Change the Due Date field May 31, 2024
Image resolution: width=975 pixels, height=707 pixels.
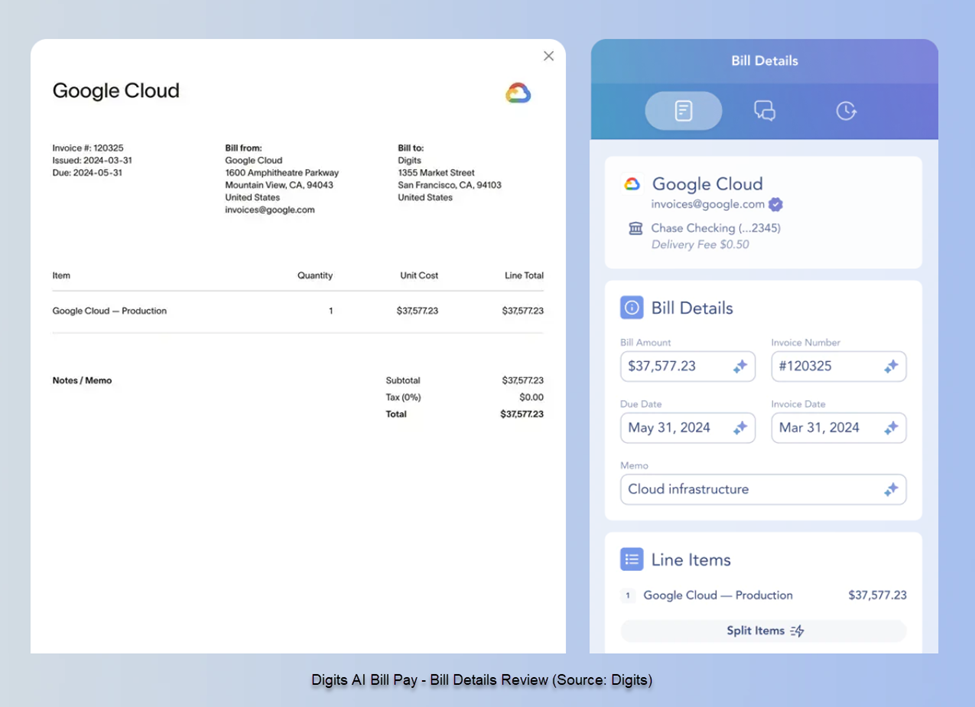pos(688,428)
